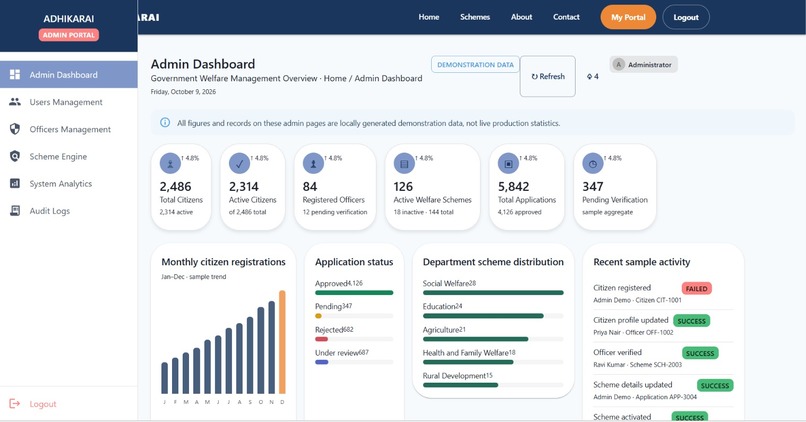Click the info icon in the notice banner
The height and width of the screenshot is (422, 806).
coord(165,122)
